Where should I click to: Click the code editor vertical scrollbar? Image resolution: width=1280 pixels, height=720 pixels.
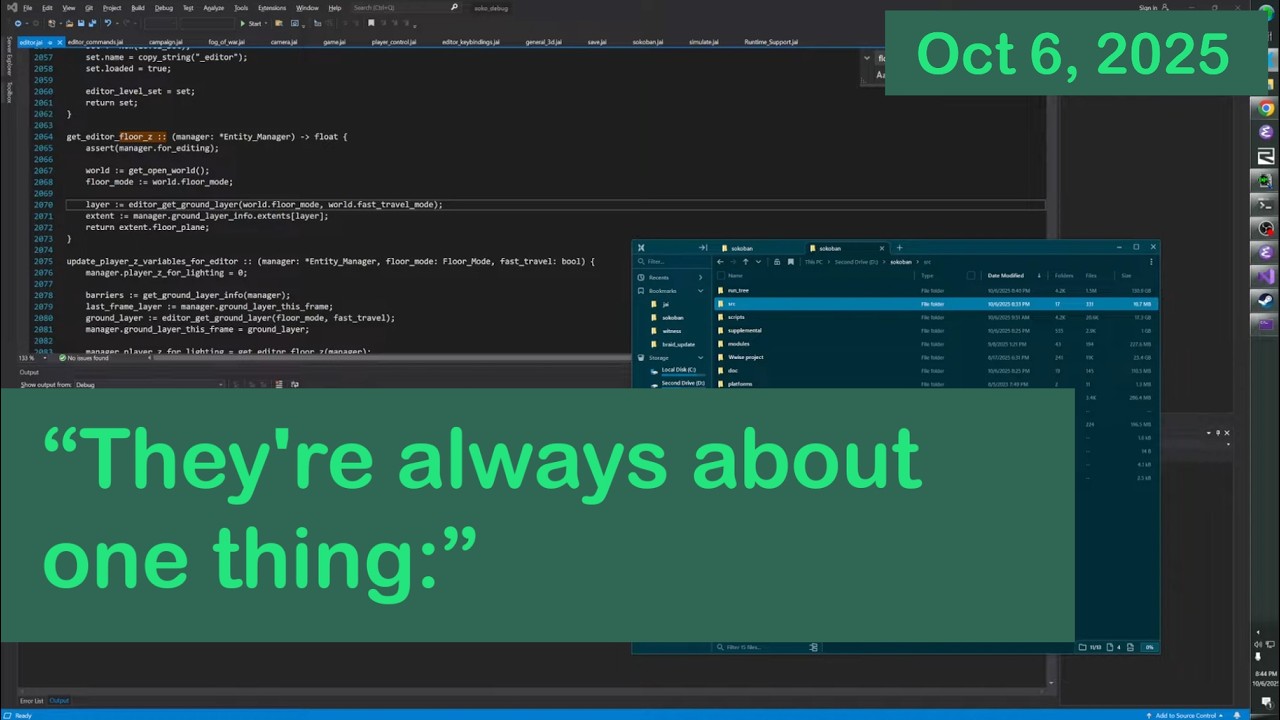1050,200
